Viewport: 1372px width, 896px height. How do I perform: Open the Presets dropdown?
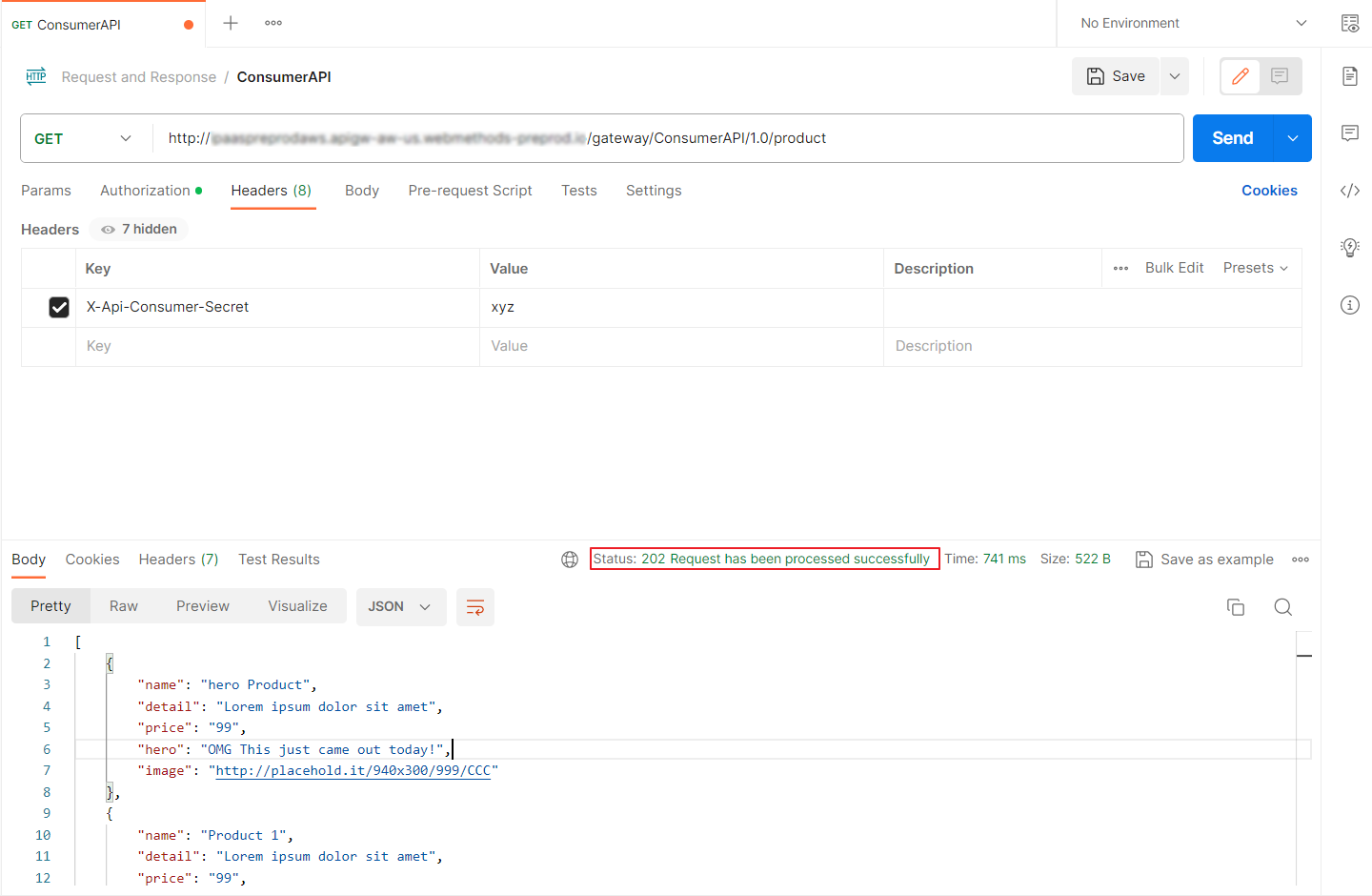click(1256, 268)
